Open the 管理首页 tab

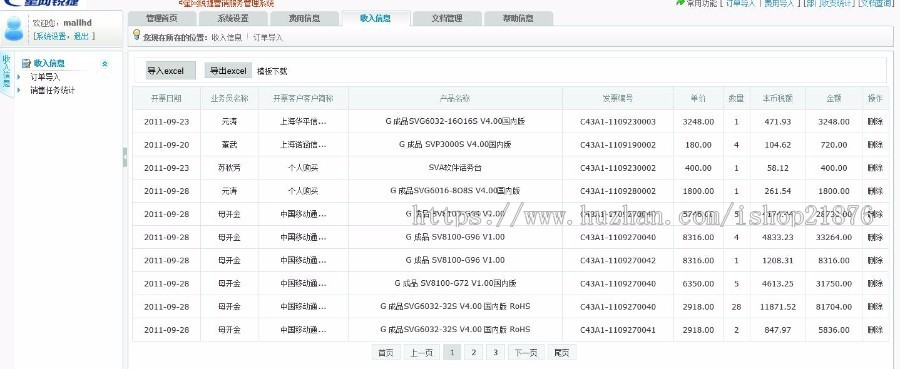[161, 18]
